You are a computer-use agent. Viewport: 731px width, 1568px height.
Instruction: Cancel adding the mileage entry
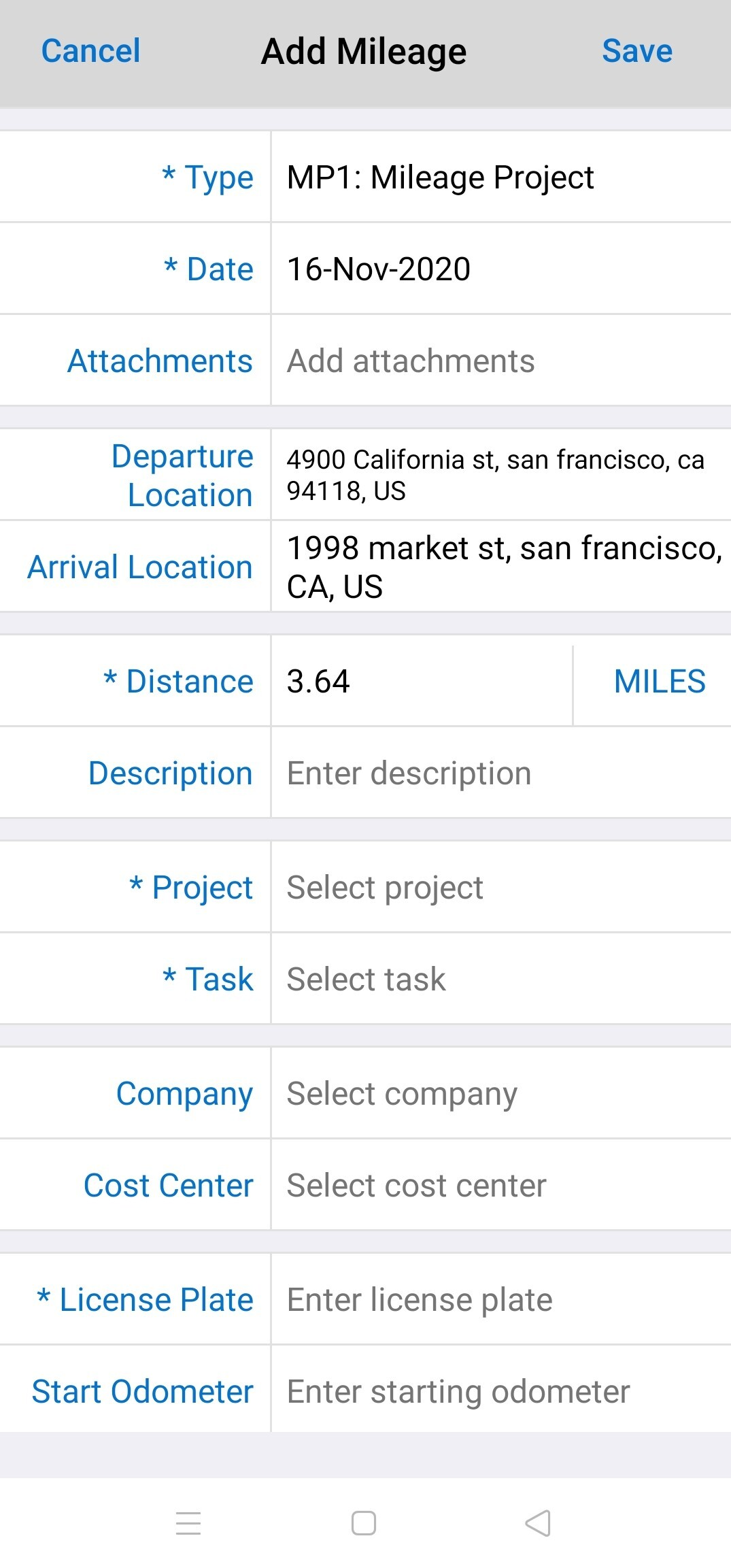click(x=90, y=51)
